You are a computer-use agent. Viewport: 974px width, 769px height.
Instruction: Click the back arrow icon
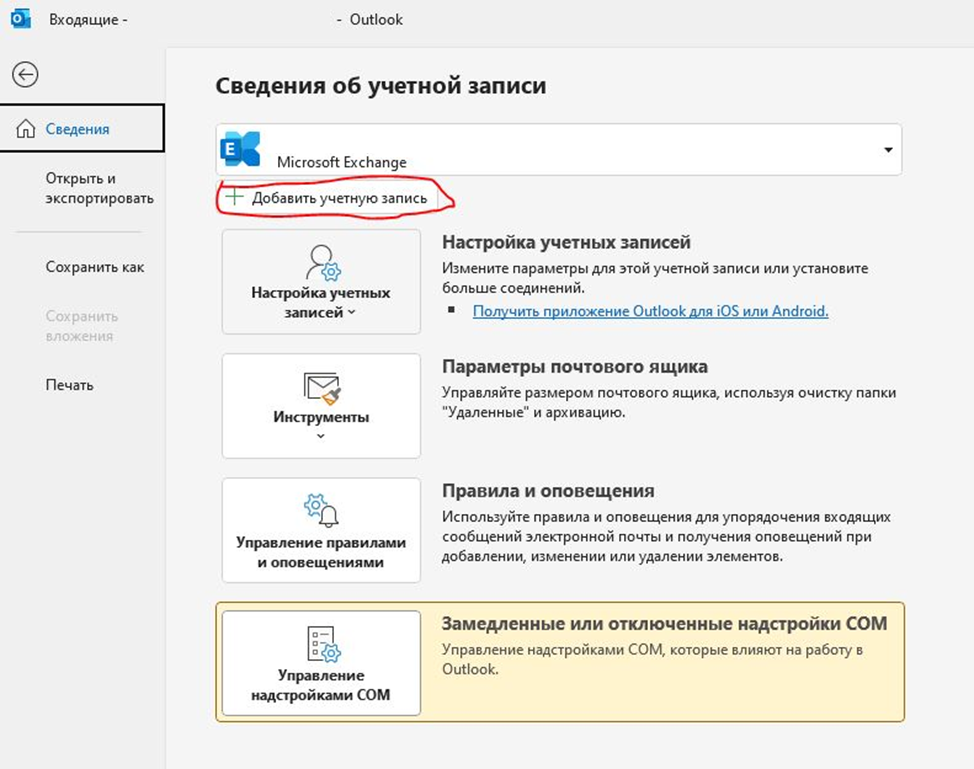click(25, 75)
